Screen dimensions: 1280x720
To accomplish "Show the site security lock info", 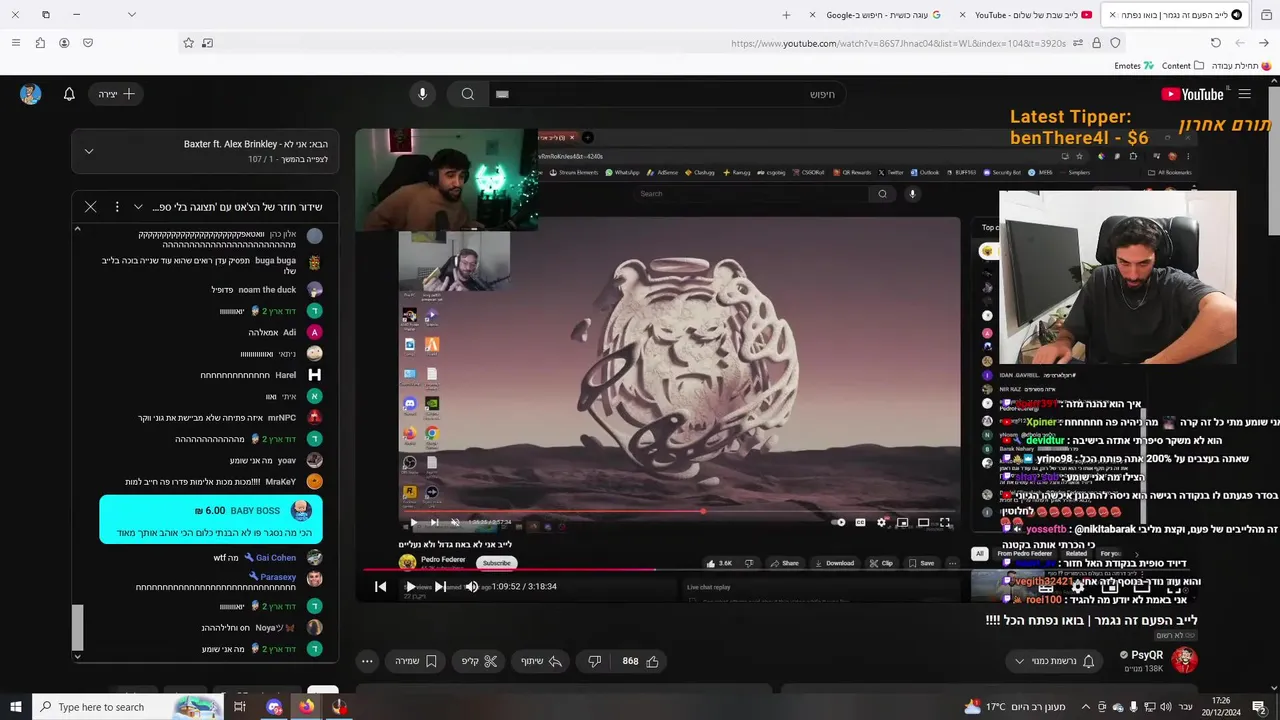I will tap(1097, 43).
